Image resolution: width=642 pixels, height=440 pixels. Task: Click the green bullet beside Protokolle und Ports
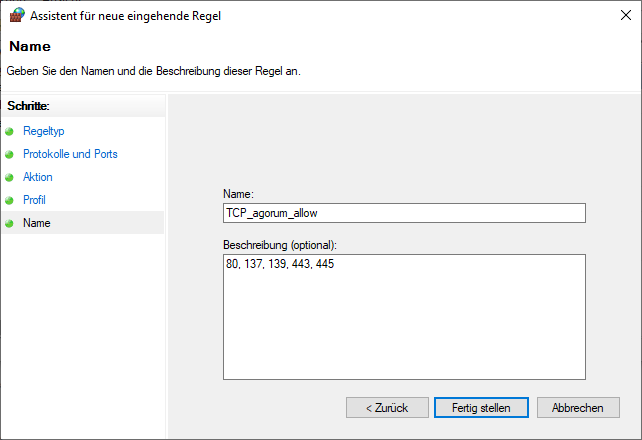pos(9,154)
